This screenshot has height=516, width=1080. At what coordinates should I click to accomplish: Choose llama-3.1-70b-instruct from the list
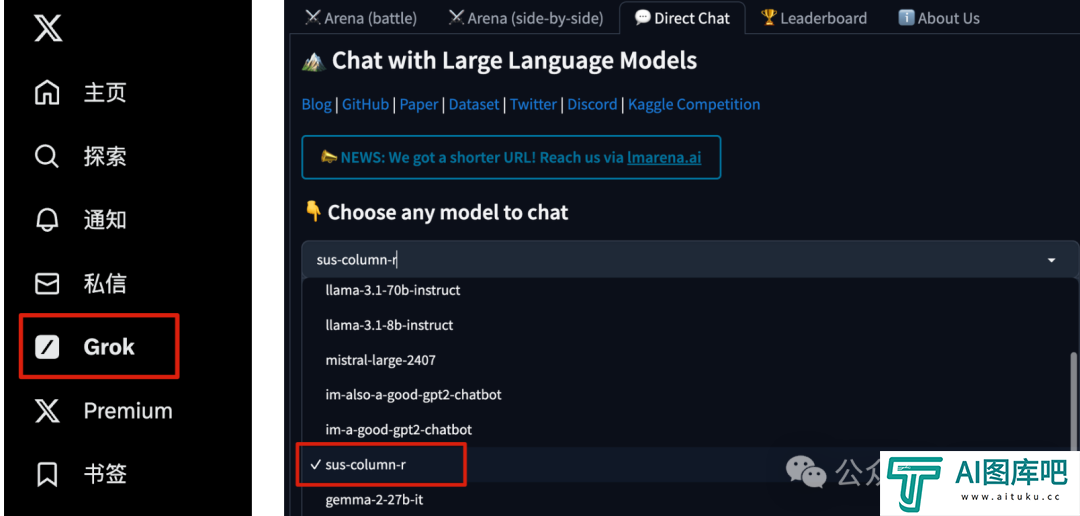pyautogui.click(x=393, y=290)
